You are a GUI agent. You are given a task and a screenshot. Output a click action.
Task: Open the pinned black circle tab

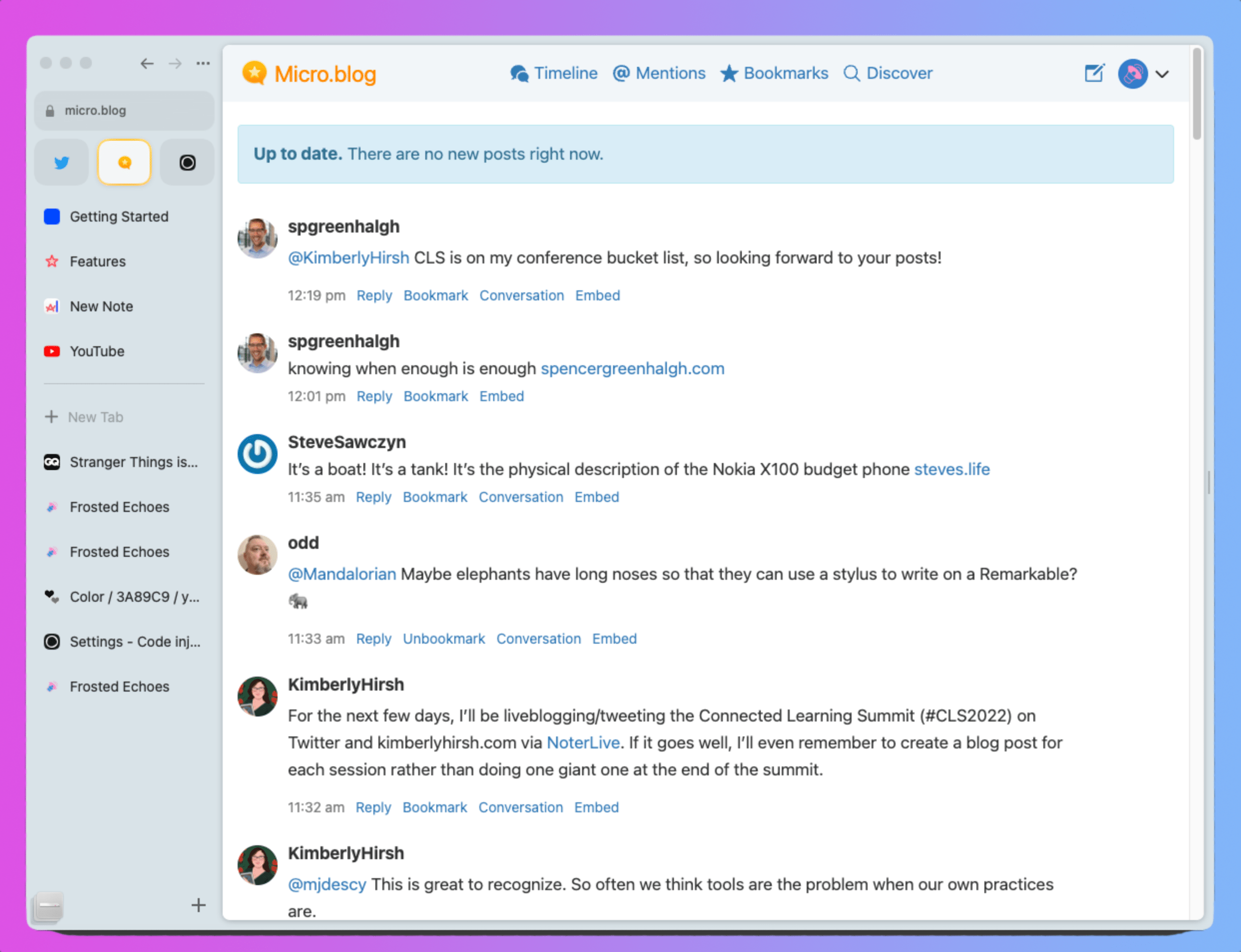187,163
